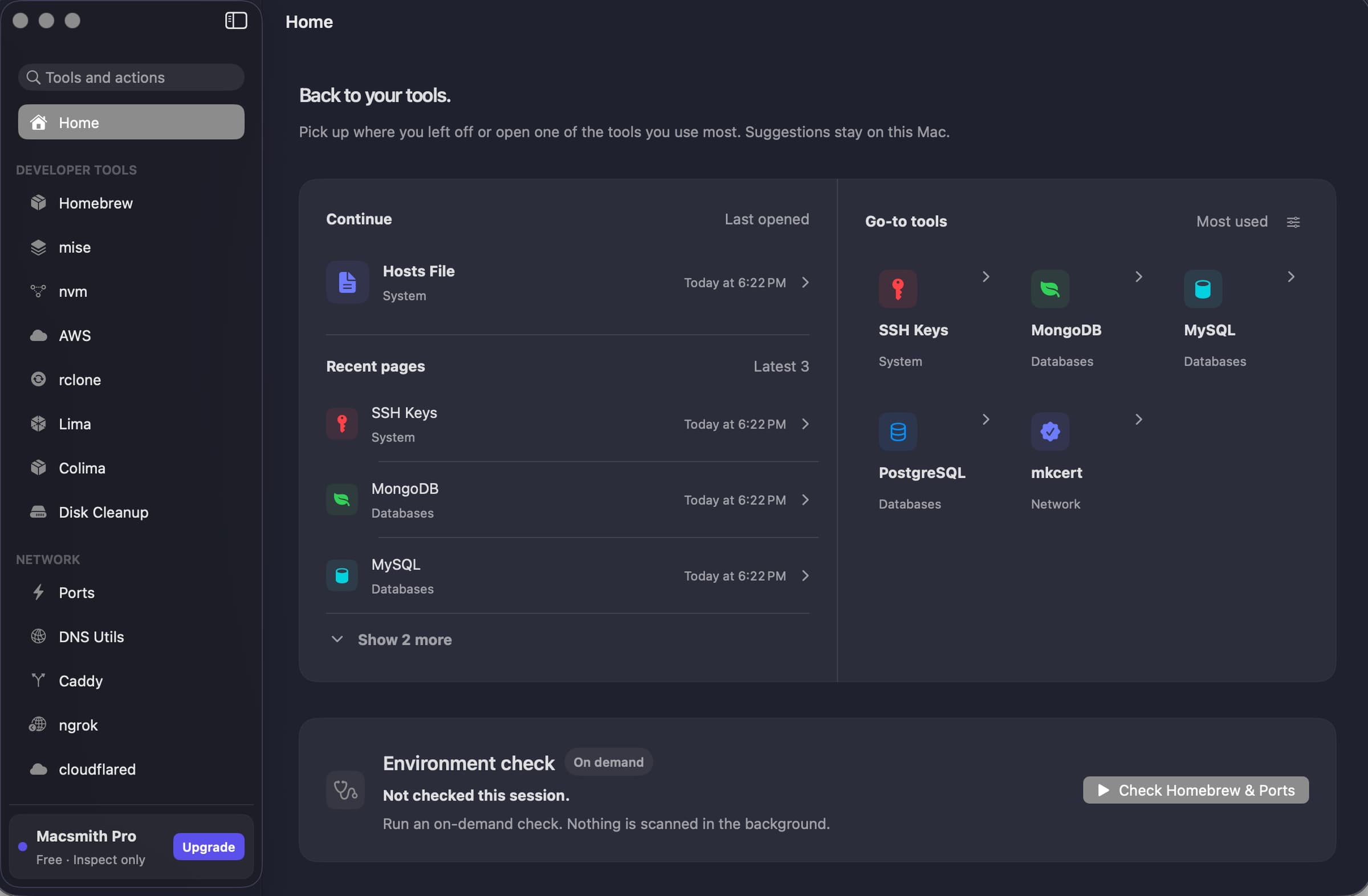Open the Ports network tool
The image size is (1368, 896).
[x=131, y=593]
